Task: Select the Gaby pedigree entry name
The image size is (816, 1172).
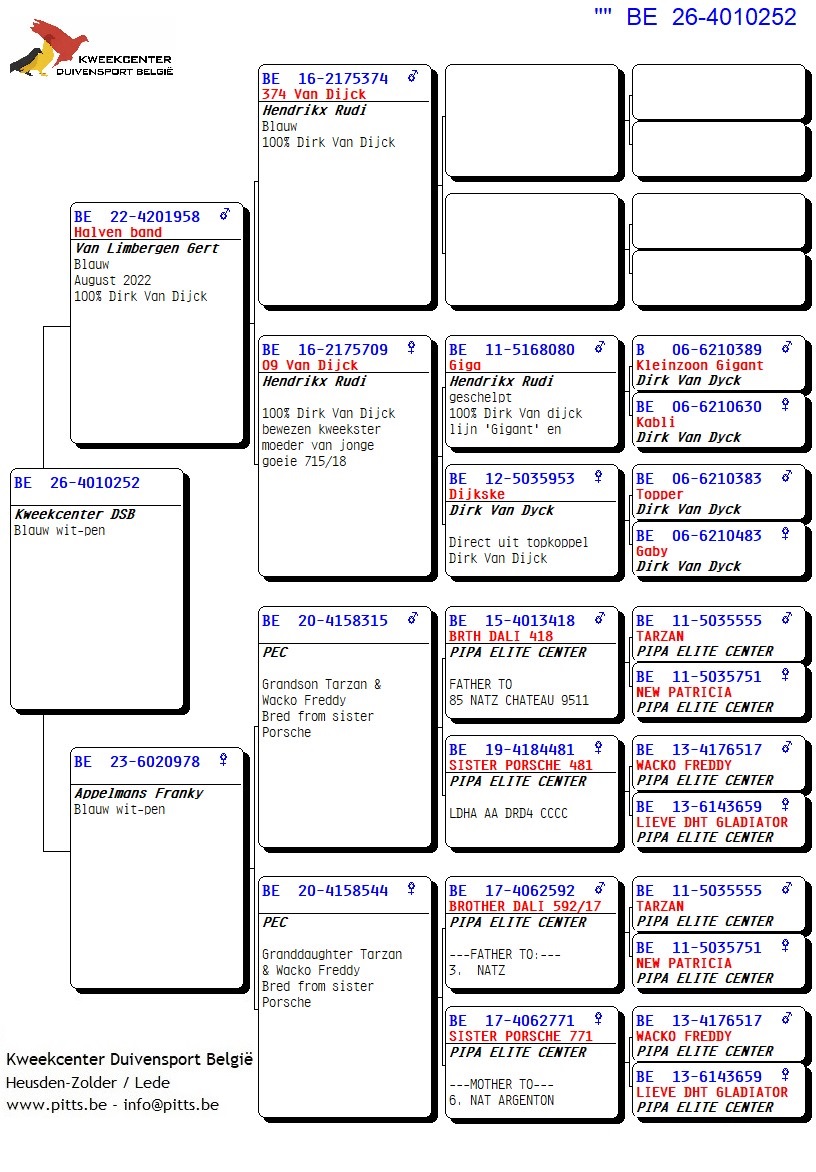Action: [651, 551]
